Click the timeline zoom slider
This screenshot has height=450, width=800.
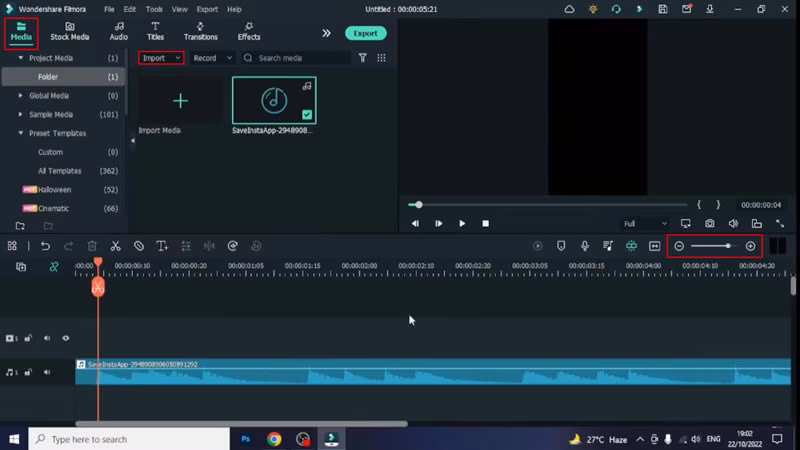(713, 246)
